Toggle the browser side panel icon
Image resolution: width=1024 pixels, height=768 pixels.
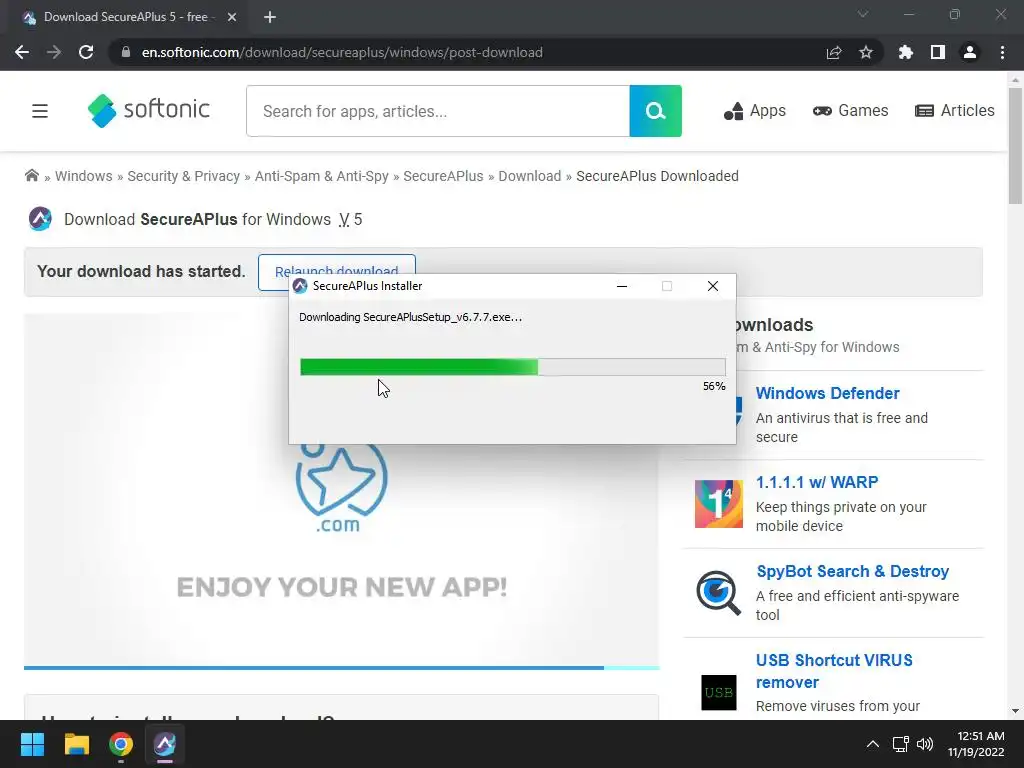[x=938, y=52]
